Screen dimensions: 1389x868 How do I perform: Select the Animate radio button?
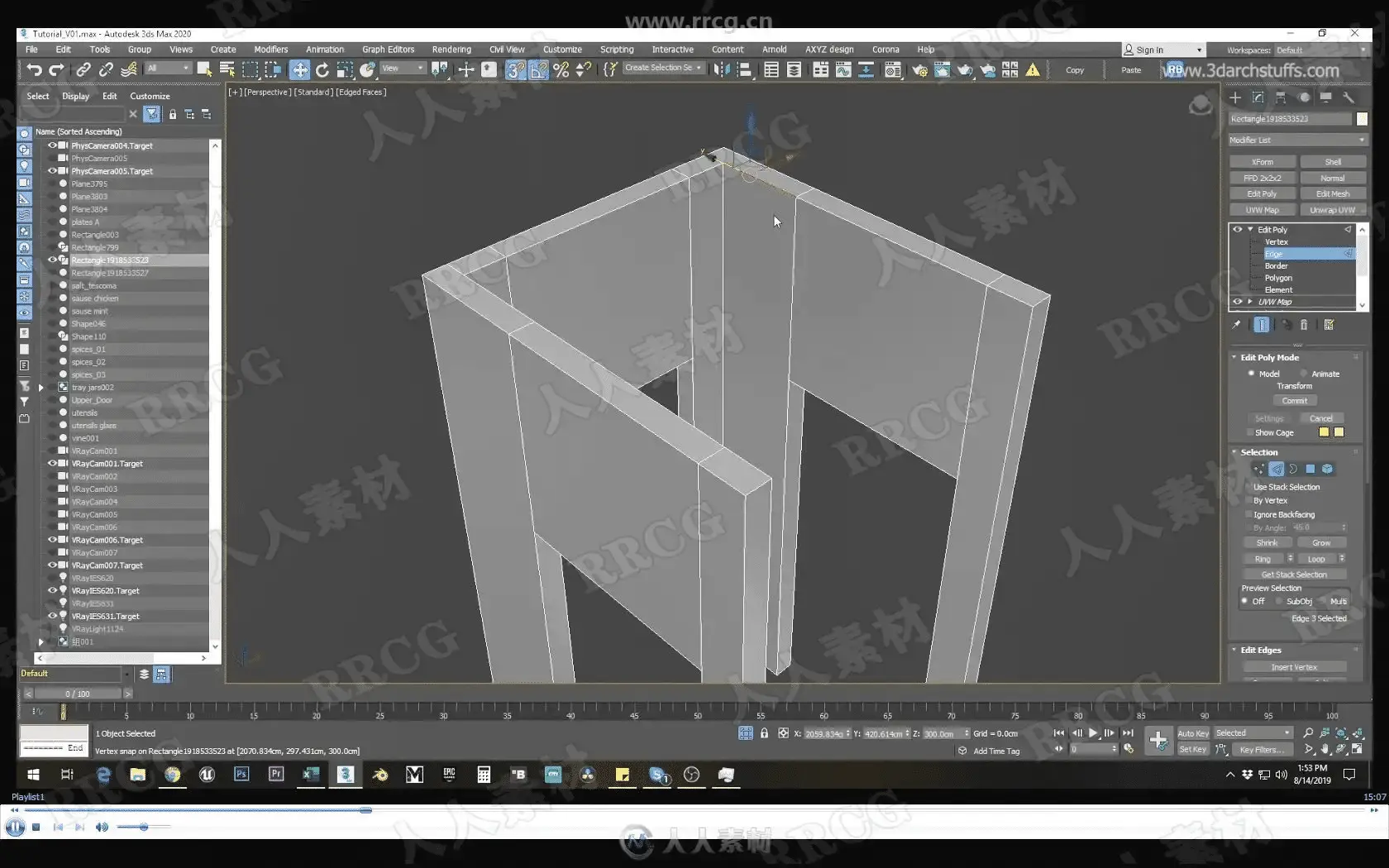coord(1304,374)
